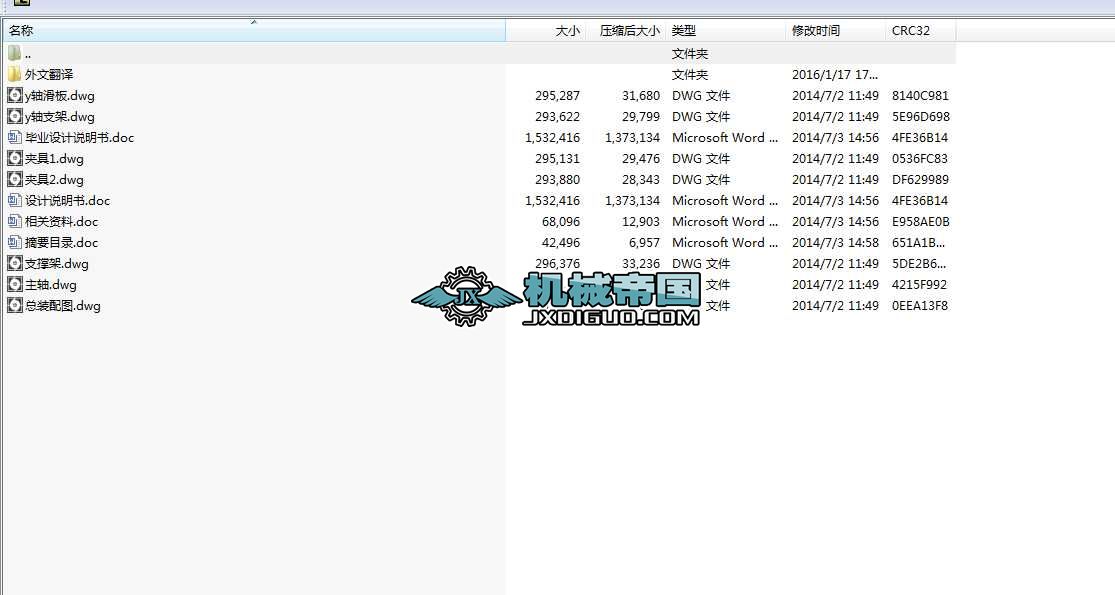The height and width of the screenshot is (595, 1115).
Task: Select file name 夹具2.dwg
Action: coord(54,180)
